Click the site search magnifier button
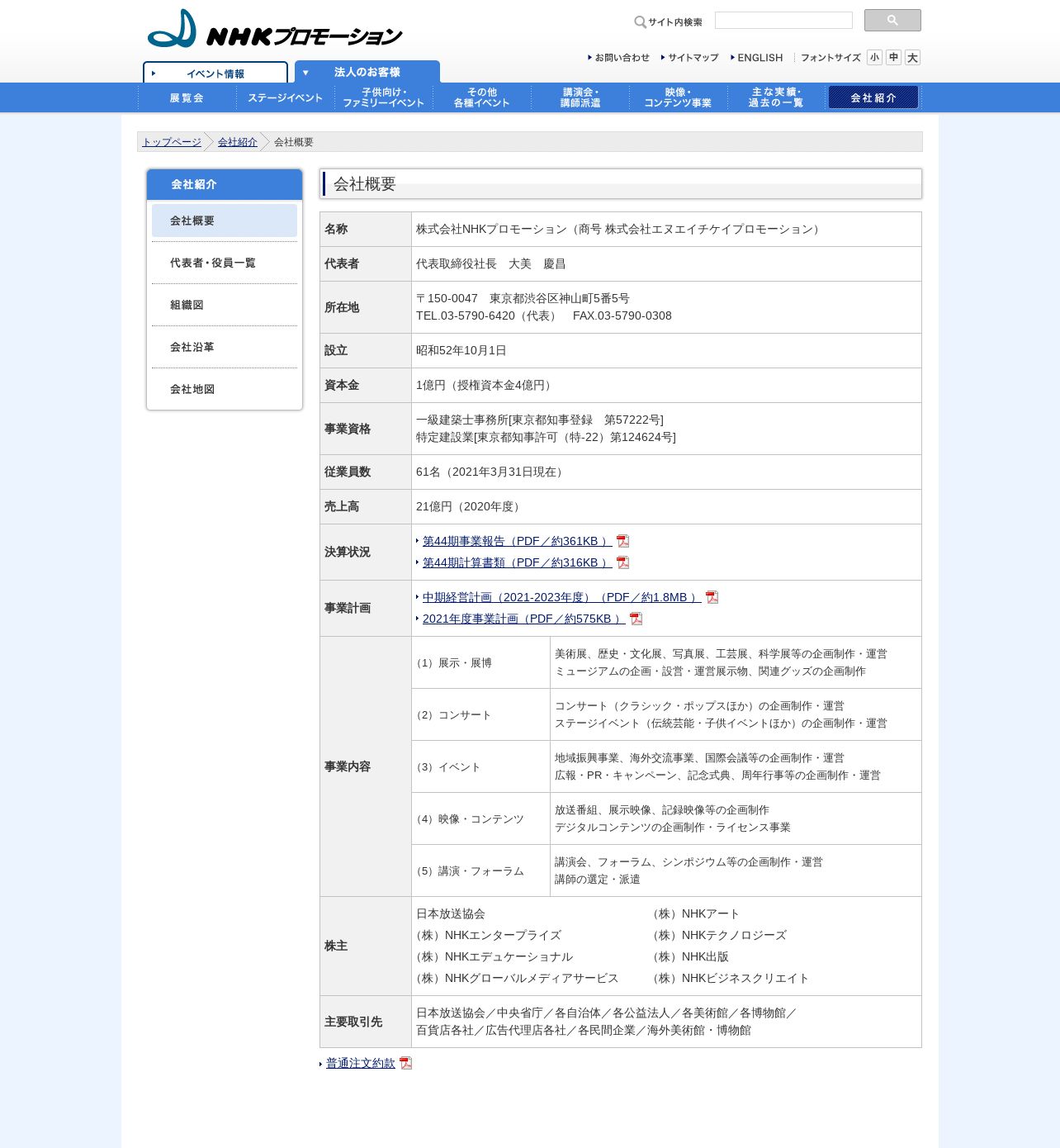This screenshot has height=1148, width=1060. (x=892, y=21)
